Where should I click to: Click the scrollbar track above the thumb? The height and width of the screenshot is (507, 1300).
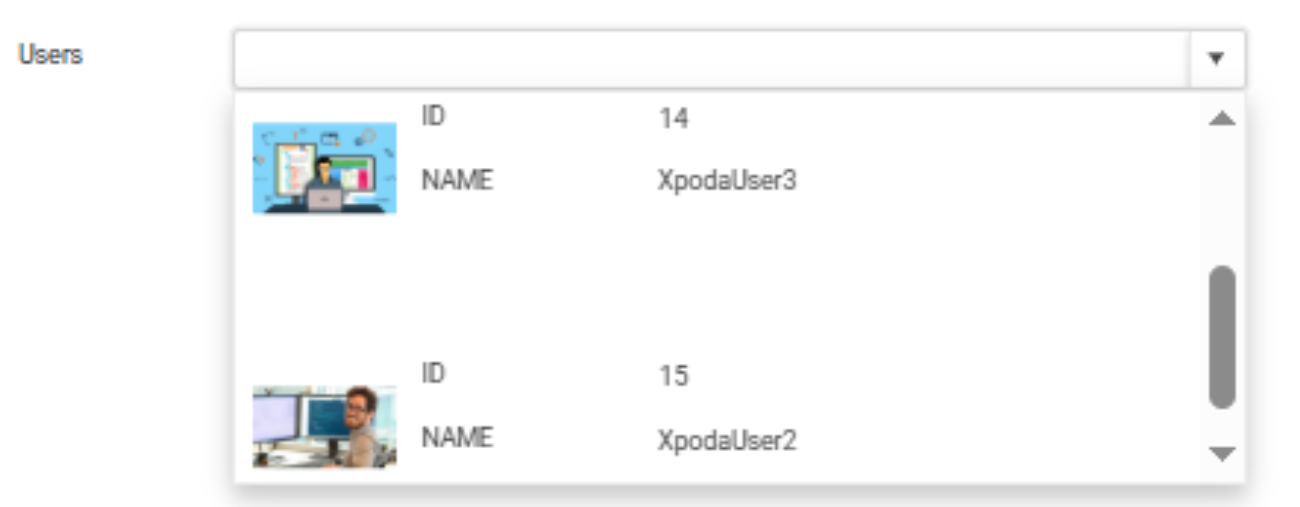coord(1222,197)
